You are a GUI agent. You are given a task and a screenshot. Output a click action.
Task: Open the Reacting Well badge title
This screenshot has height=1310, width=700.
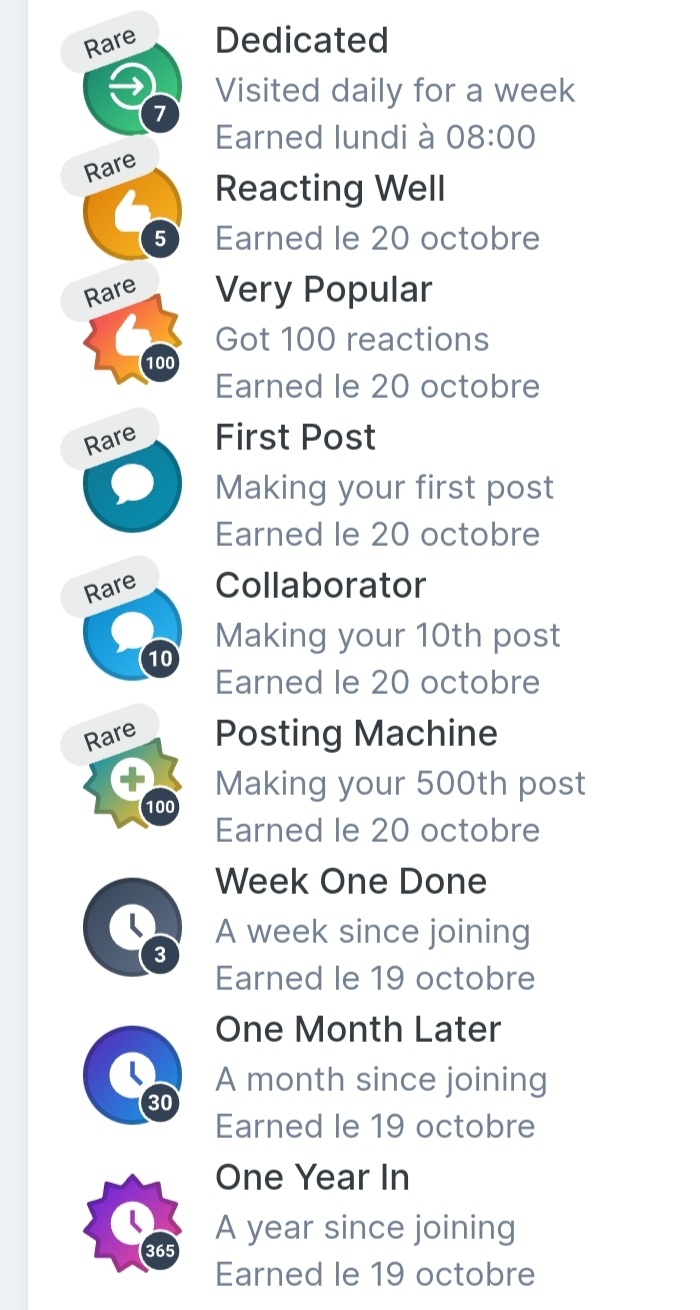[330, 189]
